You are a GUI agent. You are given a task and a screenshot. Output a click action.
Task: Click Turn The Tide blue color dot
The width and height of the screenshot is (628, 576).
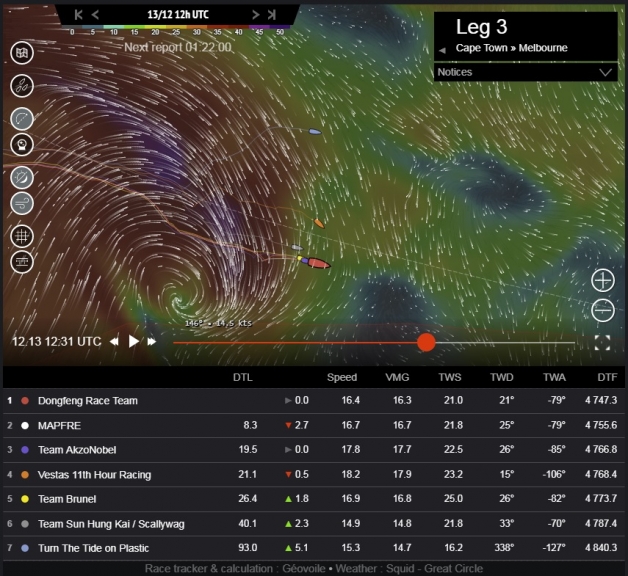[25, 548]
